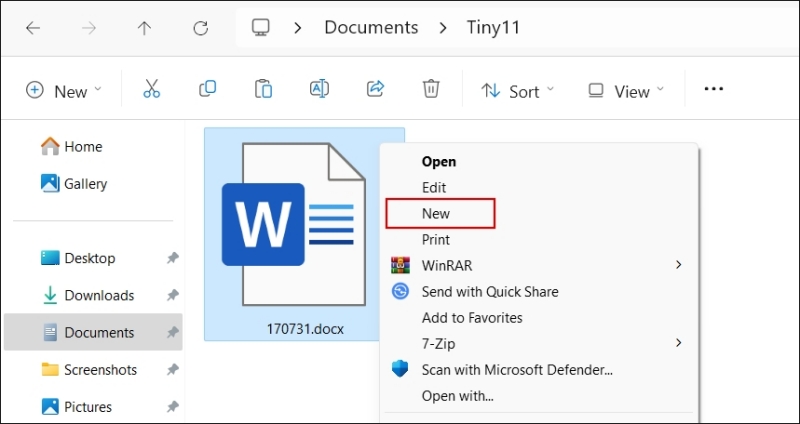Open Pictures in the sidebar
800x424 pixels.
coord(76,407)
